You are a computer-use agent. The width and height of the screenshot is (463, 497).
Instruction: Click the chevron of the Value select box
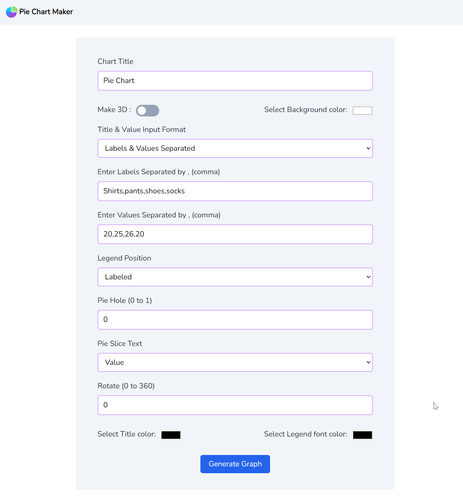(368, 362)
